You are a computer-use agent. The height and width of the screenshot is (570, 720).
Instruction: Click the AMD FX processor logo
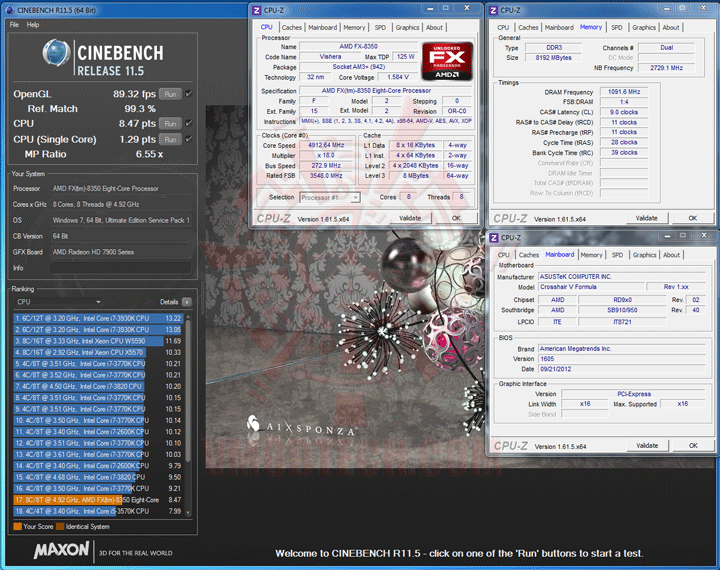(x=447, y=61)
